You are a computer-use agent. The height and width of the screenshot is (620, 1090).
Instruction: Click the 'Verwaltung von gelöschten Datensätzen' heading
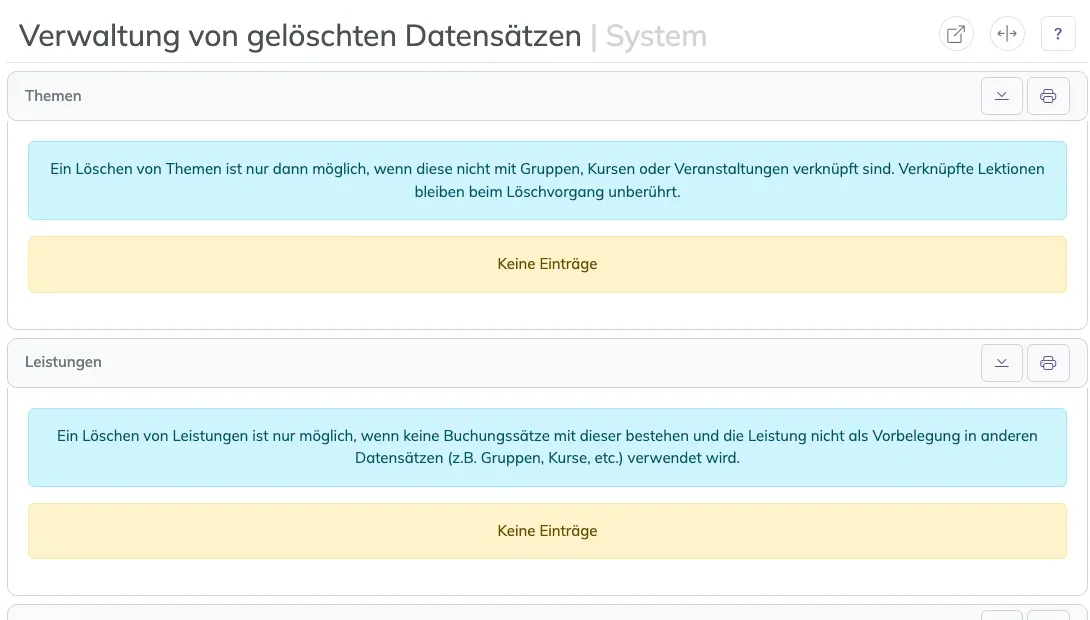click(x=300, y=35)
